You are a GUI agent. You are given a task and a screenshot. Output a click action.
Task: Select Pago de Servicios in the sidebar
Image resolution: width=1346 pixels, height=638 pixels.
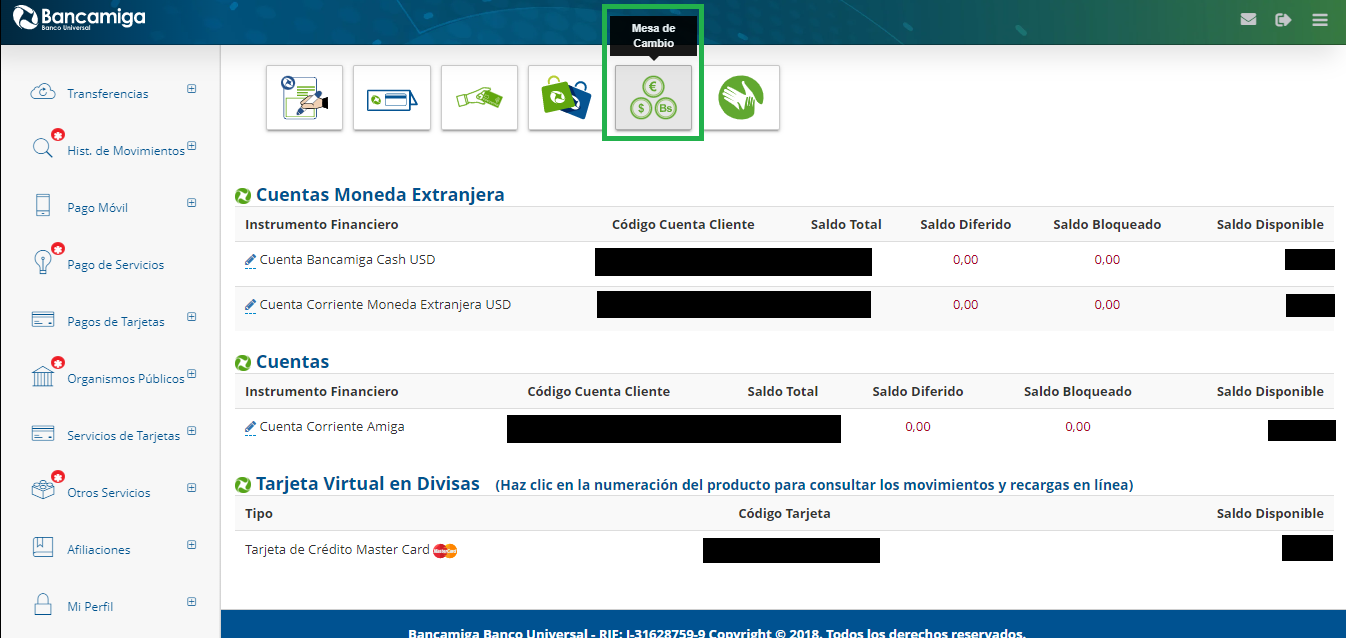click(x=116, y=264)
